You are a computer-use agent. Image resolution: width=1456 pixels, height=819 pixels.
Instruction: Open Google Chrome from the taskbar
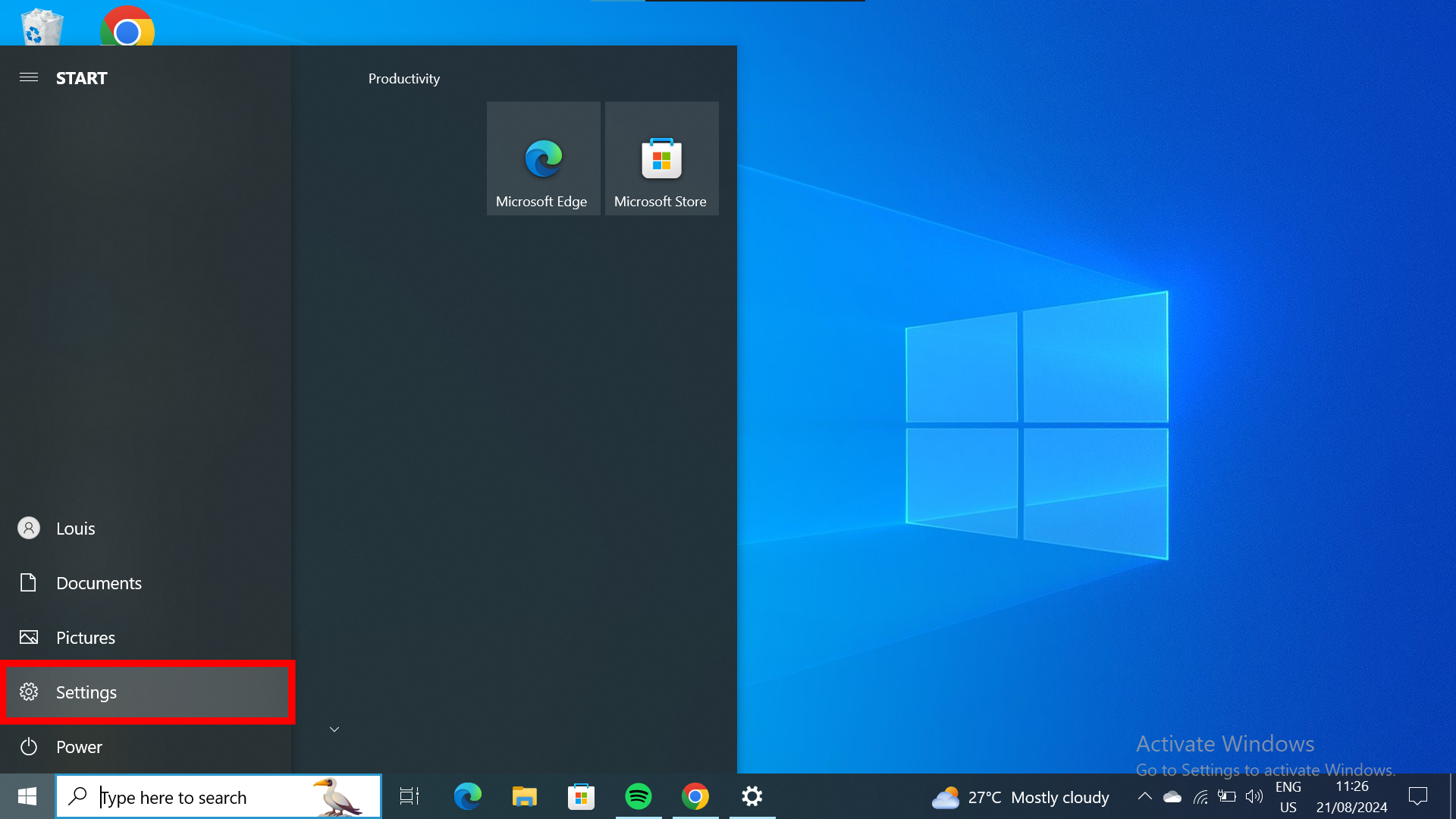click(x=695, y=796)
